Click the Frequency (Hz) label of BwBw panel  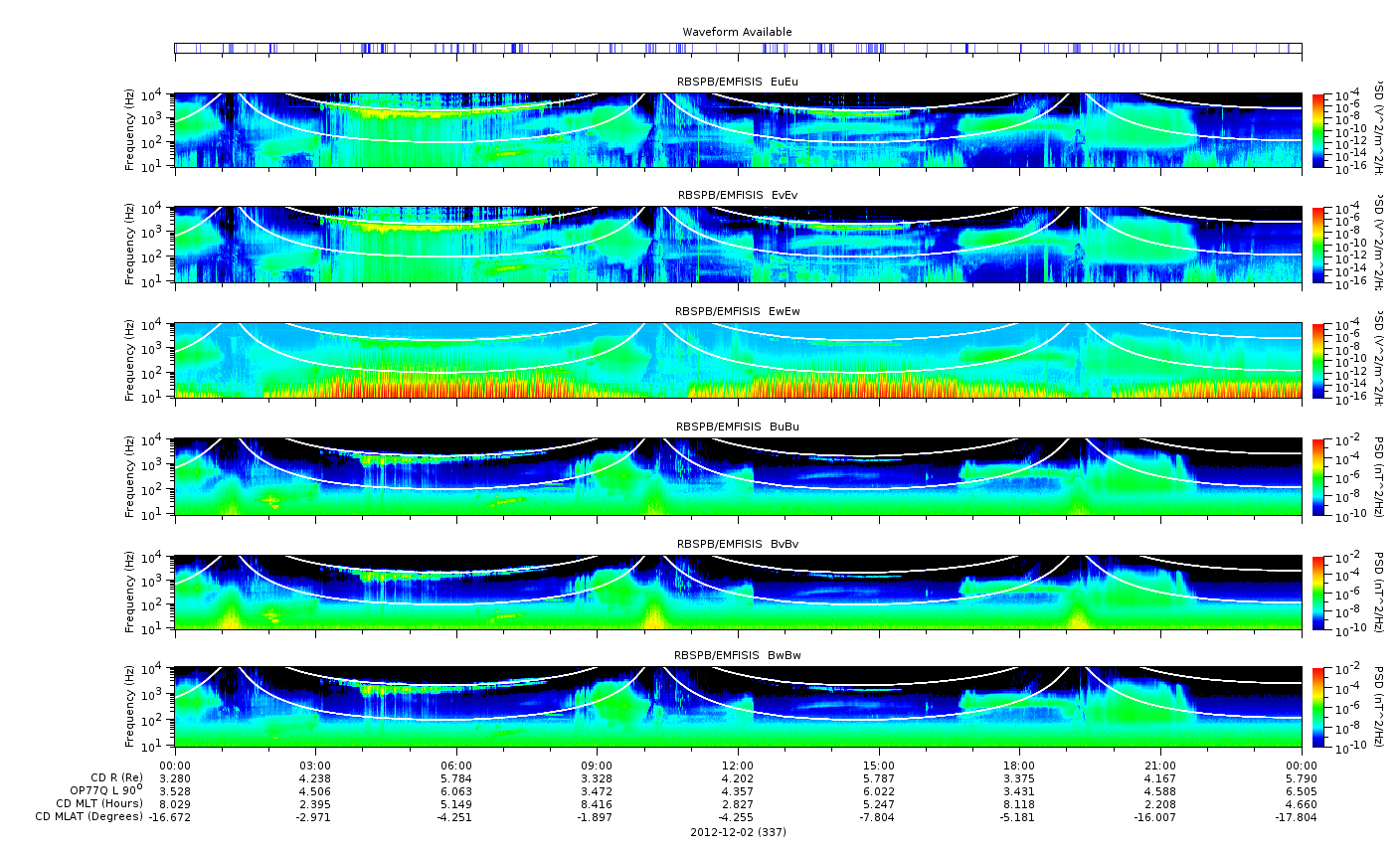[x=130, y=708]
